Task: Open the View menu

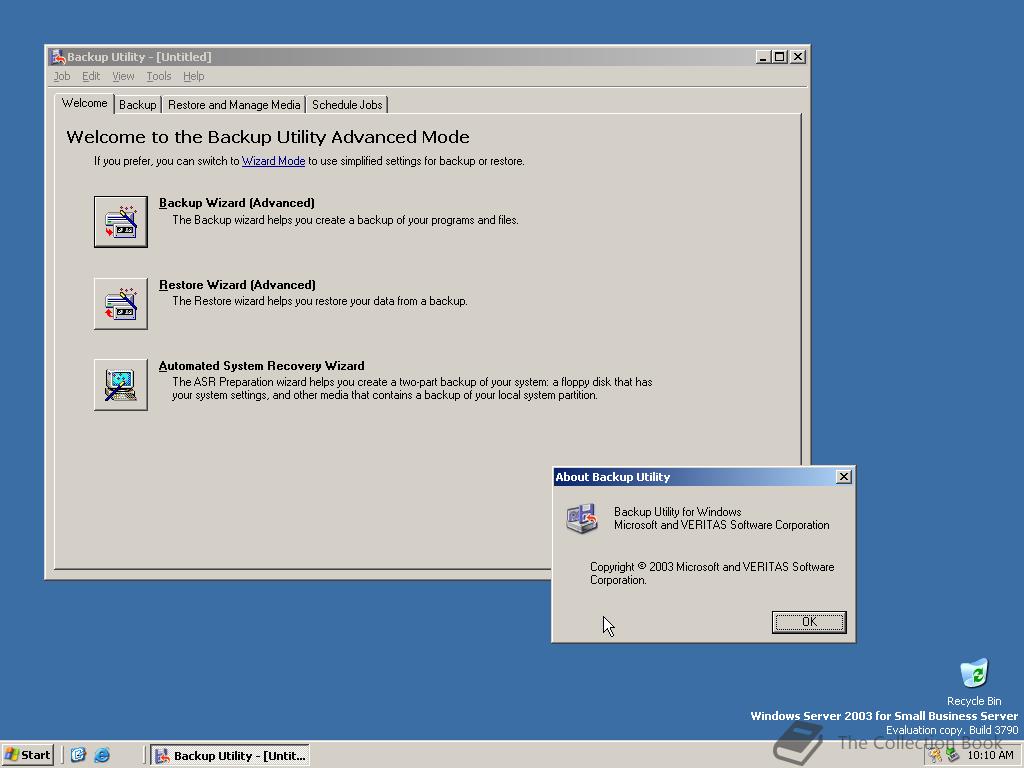Action: (x=123, y=76)
